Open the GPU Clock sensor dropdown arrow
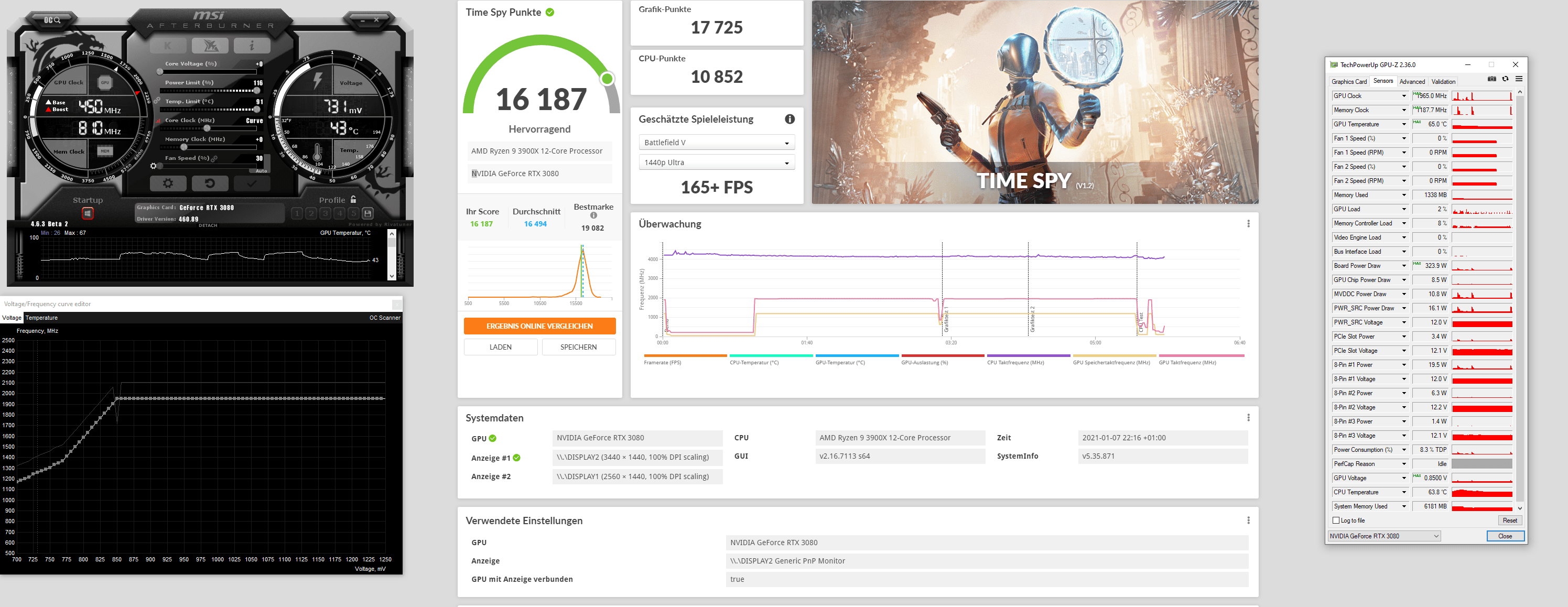The image size is (1568, 607). pyautogui.click(x=1404, y=96)
